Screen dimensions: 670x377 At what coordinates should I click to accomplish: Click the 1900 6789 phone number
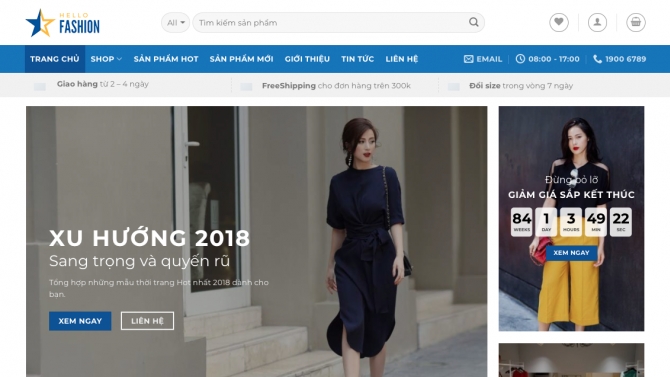(626, 59)
